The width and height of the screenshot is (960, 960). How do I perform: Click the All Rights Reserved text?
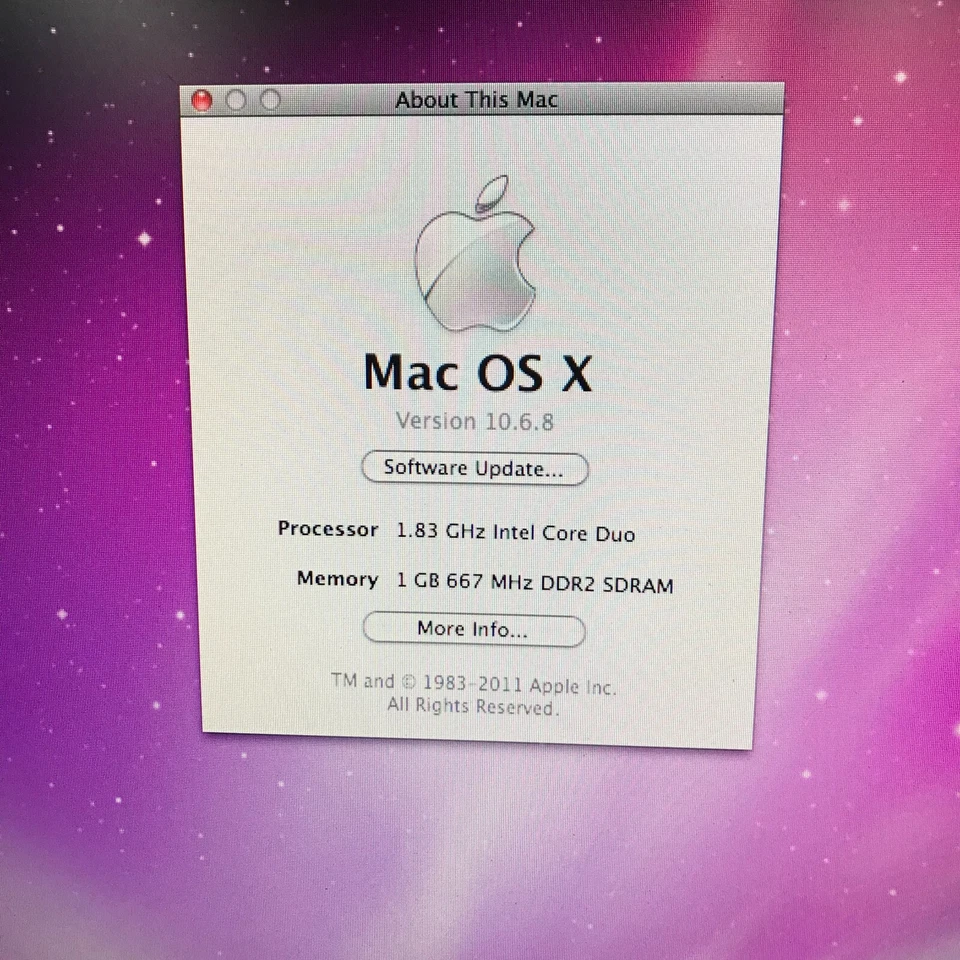(473, 707)
